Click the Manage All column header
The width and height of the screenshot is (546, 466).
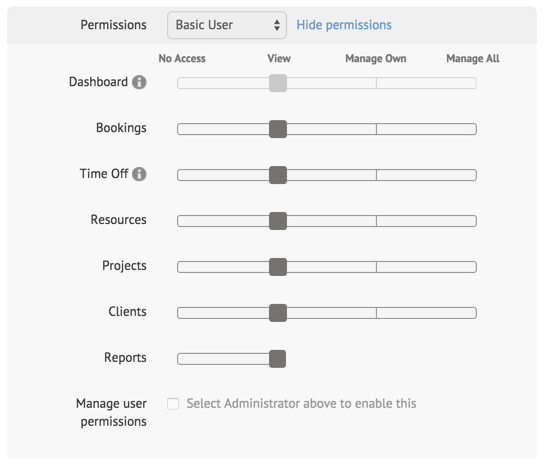click(473, 59)
